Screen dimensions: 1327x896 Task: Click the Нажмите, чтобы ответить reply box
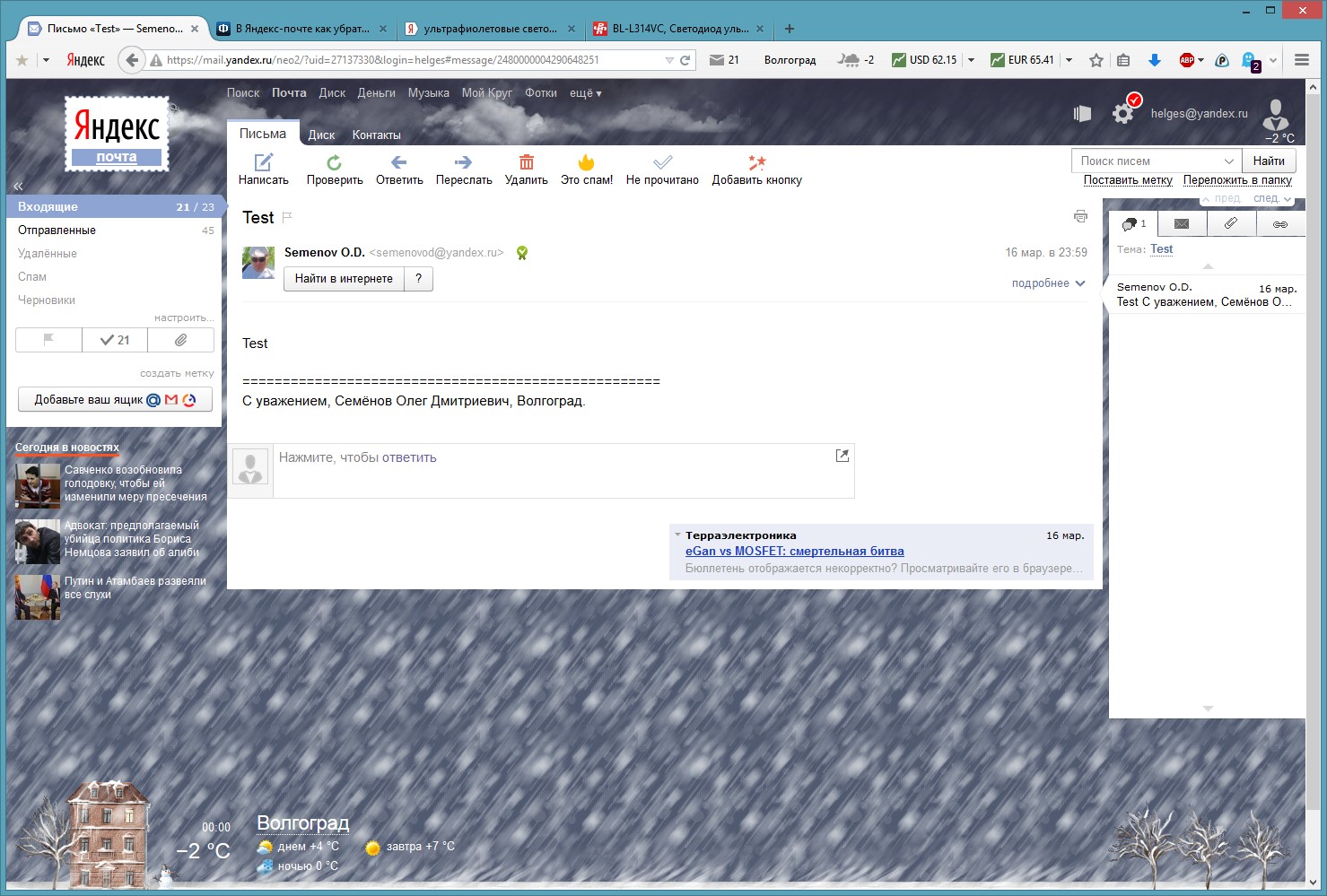point(563,471)
